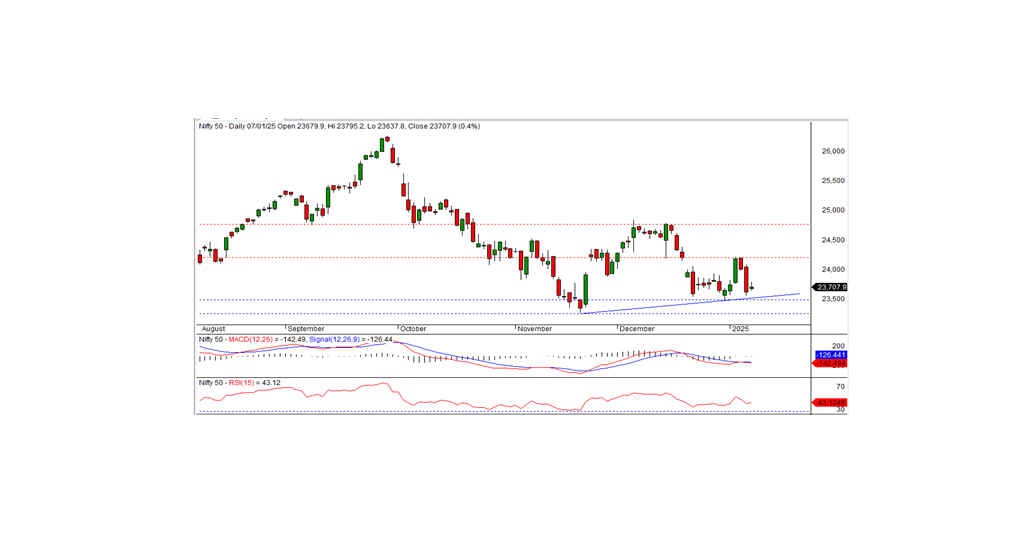1028x548 pixels.
Task: Click the 25,000 price level label
Action: point(834,210)
